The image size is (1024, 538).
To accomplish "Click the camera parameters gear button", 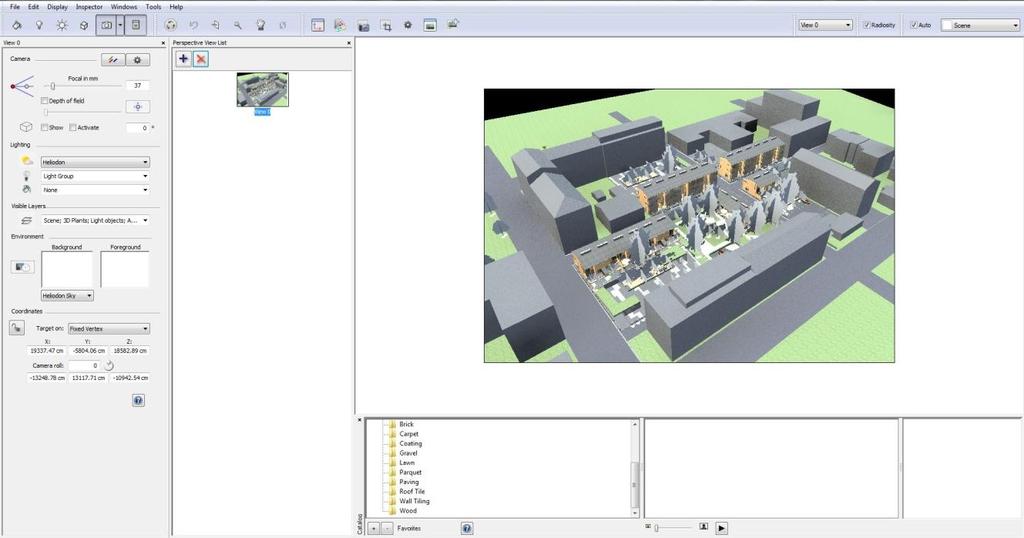I will click(137, 59).
